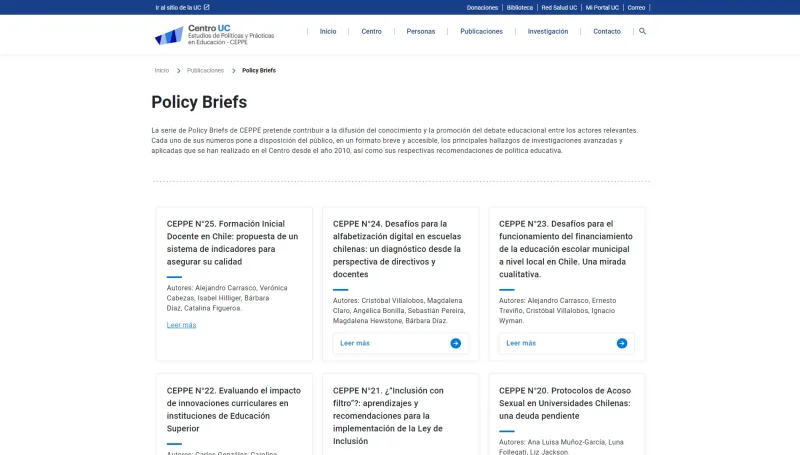This screenshot has width=800, height=455.
Task: Open the Mi Portal UC link
Action: [602, 8]
